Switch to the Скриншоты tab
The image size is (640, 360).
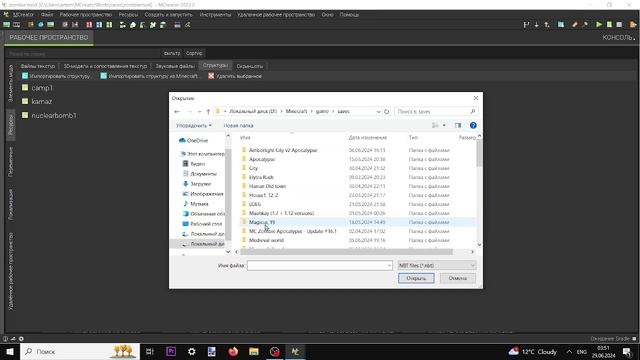coord(250,66)
